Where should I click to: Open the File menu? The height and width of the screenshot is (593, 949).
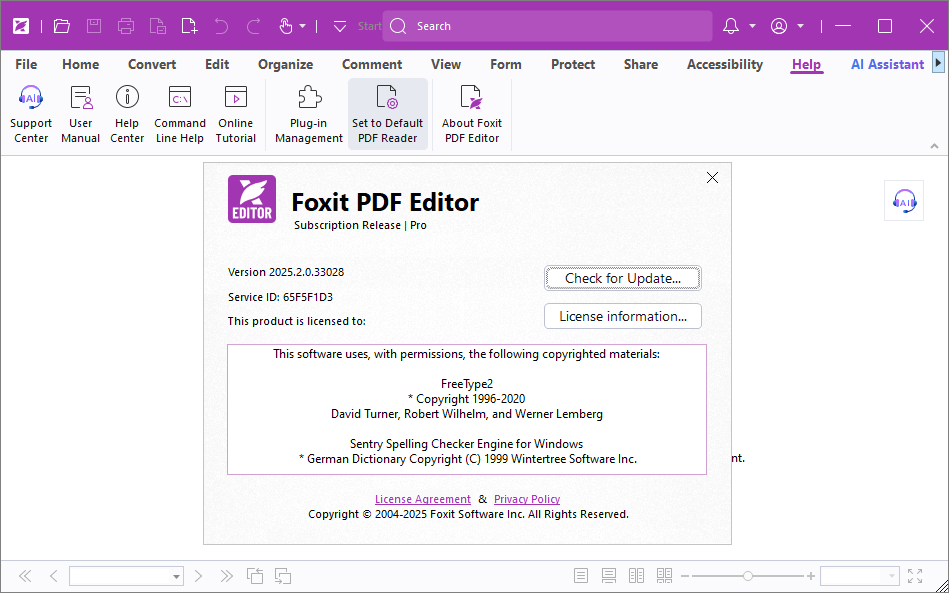26,64
